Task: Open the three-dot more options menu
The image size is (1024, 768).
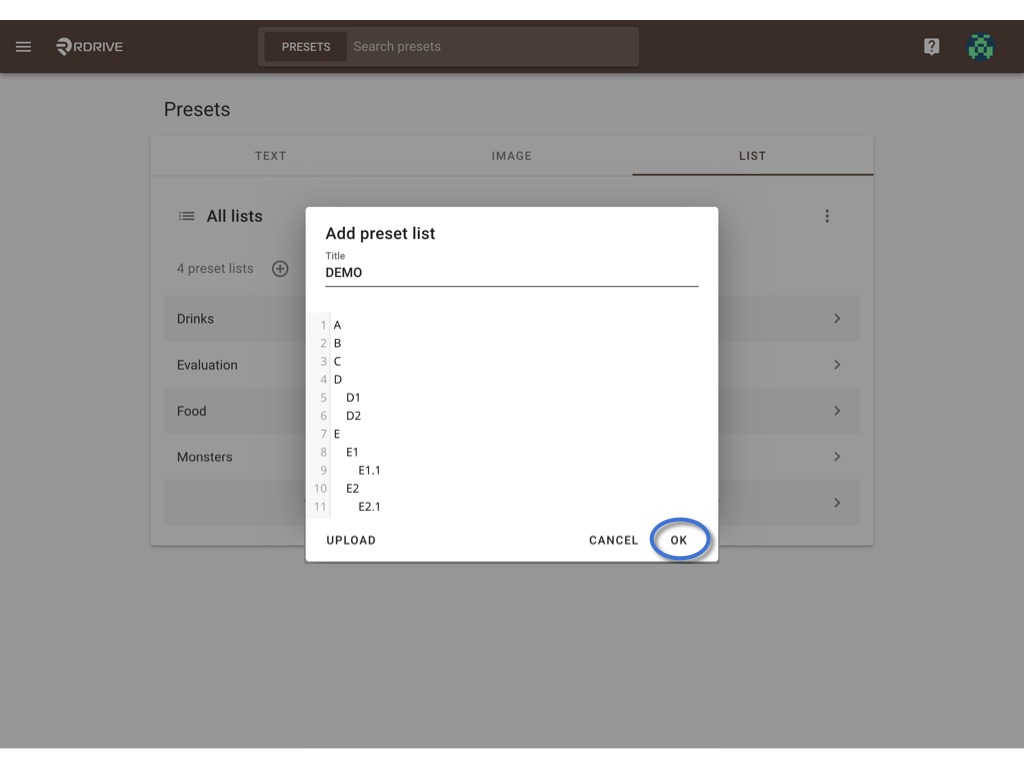Action: point(827,216)
